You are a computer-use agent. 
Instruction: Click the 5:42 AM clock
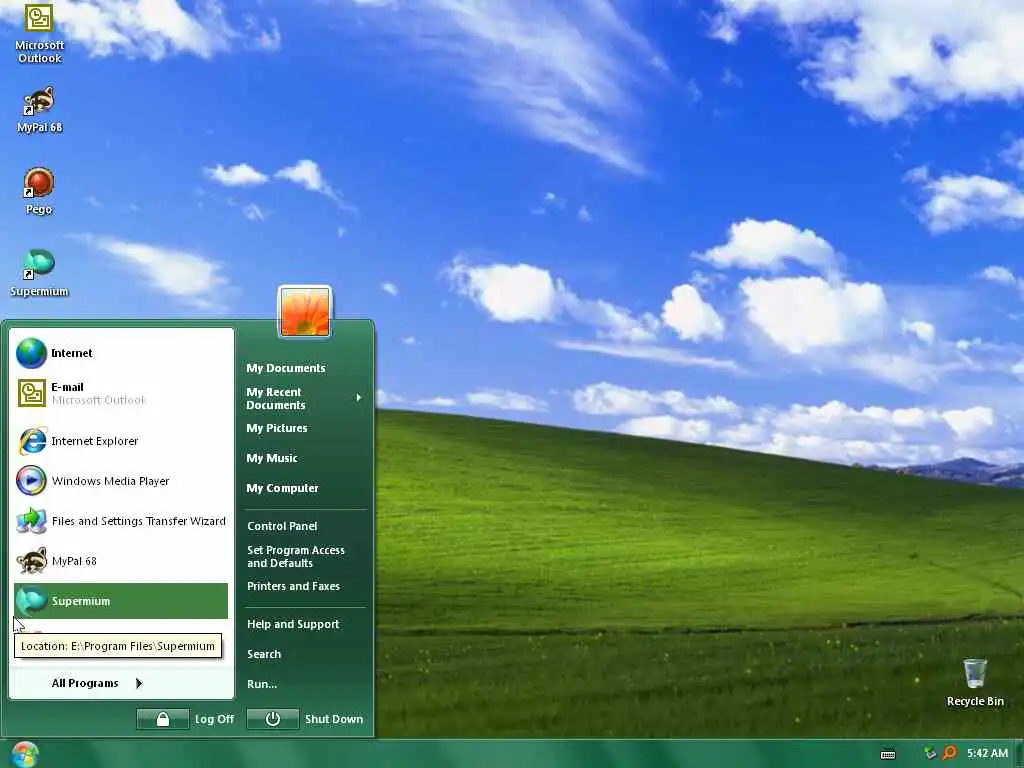[987, 753]
